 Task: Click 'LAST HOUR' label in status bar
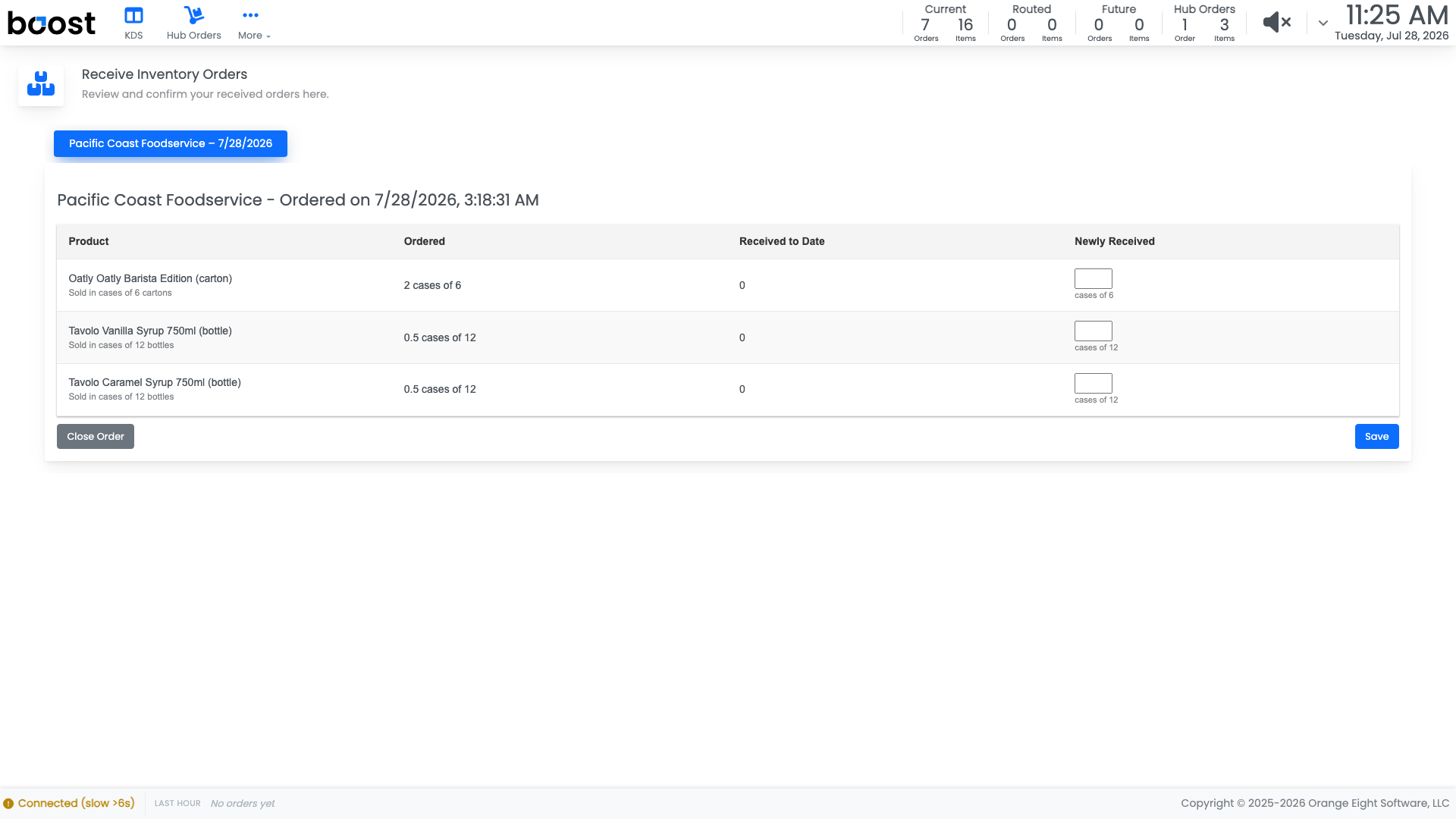click(177, 804)
